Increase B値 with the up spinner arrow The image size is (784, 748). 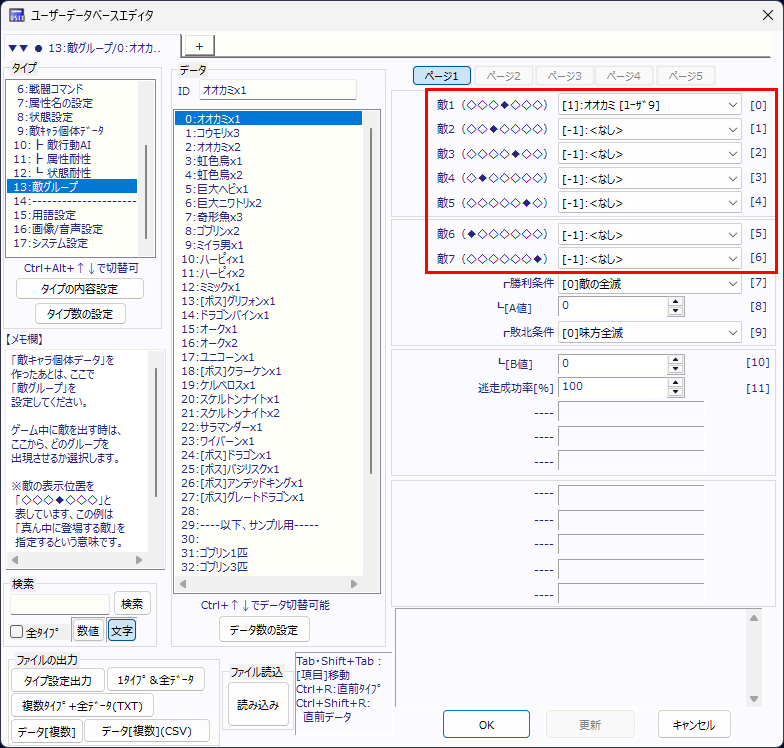coord(675,358)
